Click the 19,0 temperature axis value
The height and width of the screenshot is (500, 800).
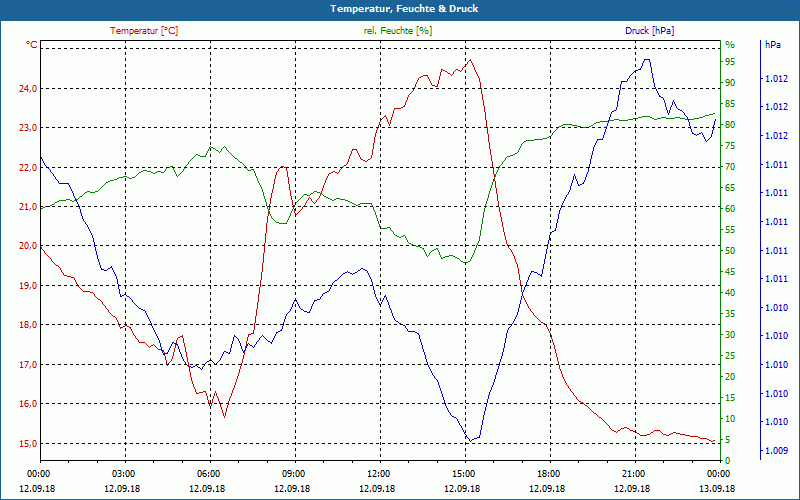(x=29, y=286)
